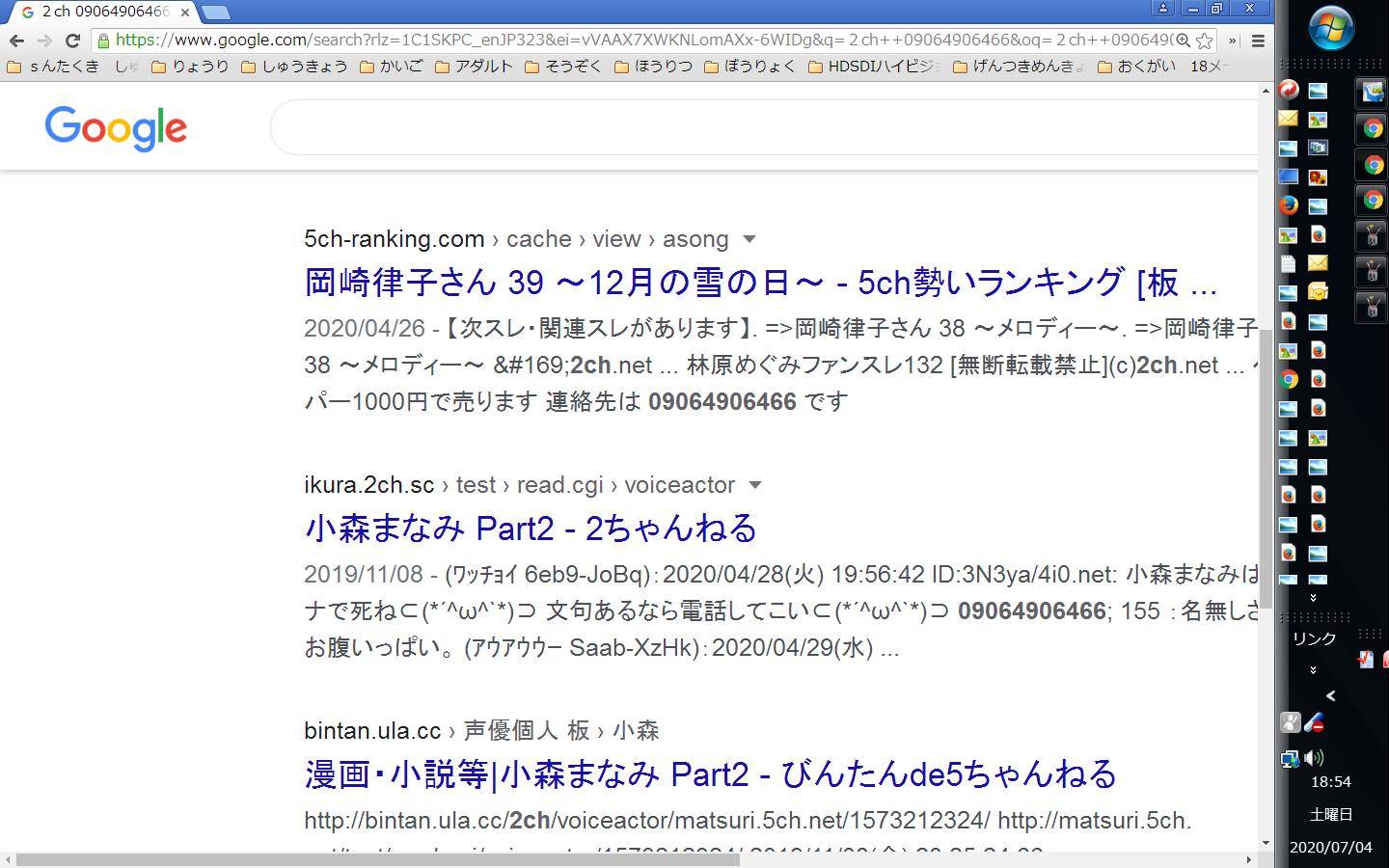Expand the リンク toolbar chevron
1389x868 pixels.
coord(1313,669)
